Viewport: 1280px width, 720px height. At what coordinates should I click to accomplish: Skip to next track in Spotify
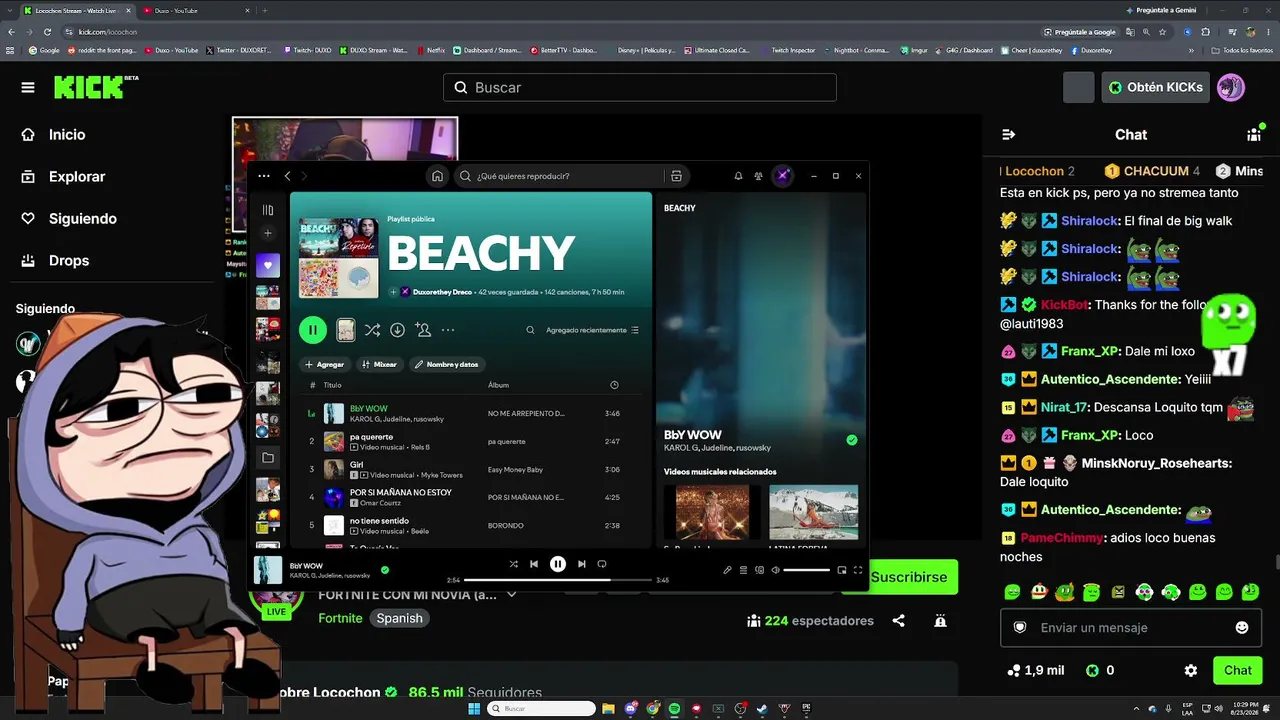tap(581, 564)
